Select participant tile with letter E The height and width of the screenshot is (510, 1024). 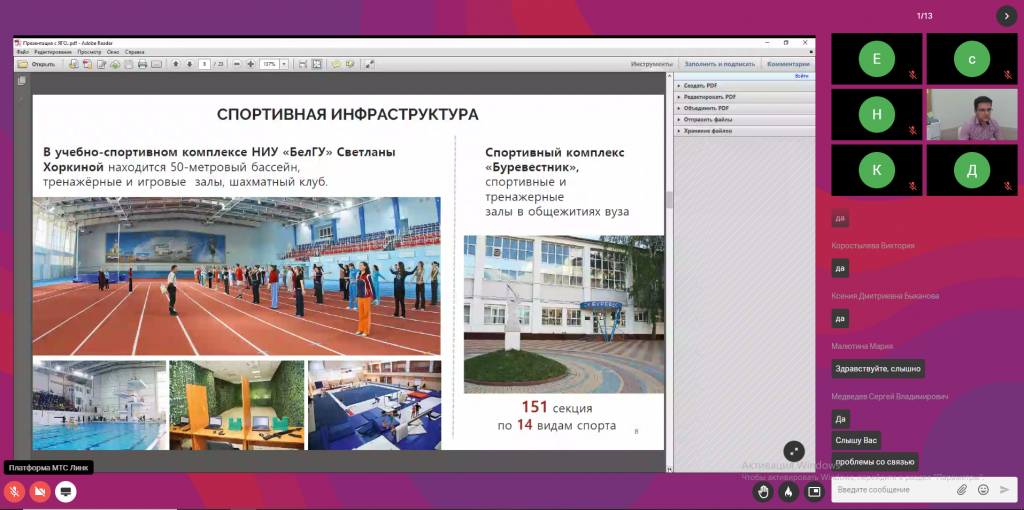[x=876, y=59]
